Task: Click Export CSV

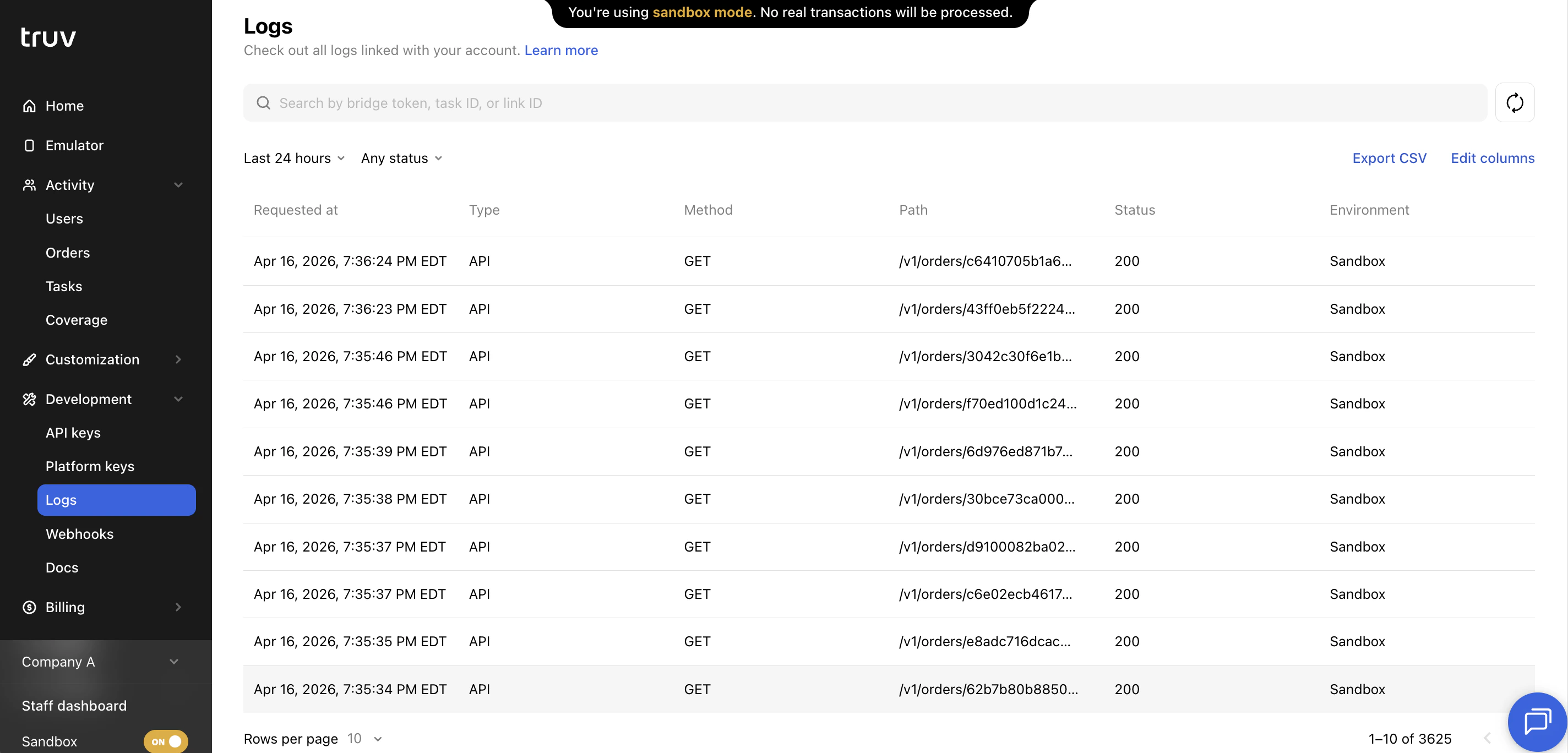Action: (1390, 157)
